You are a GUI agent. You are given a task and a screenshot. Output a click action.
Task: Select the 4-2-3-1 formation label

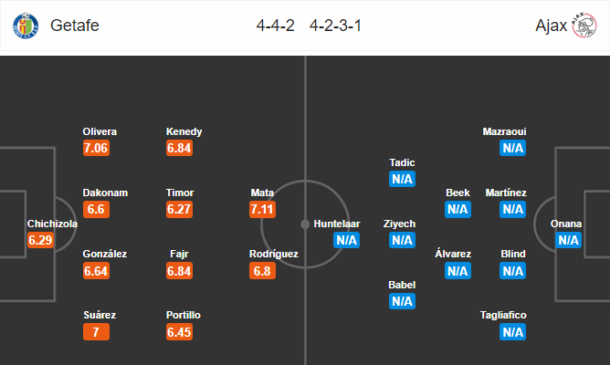[x=335, y=26]
